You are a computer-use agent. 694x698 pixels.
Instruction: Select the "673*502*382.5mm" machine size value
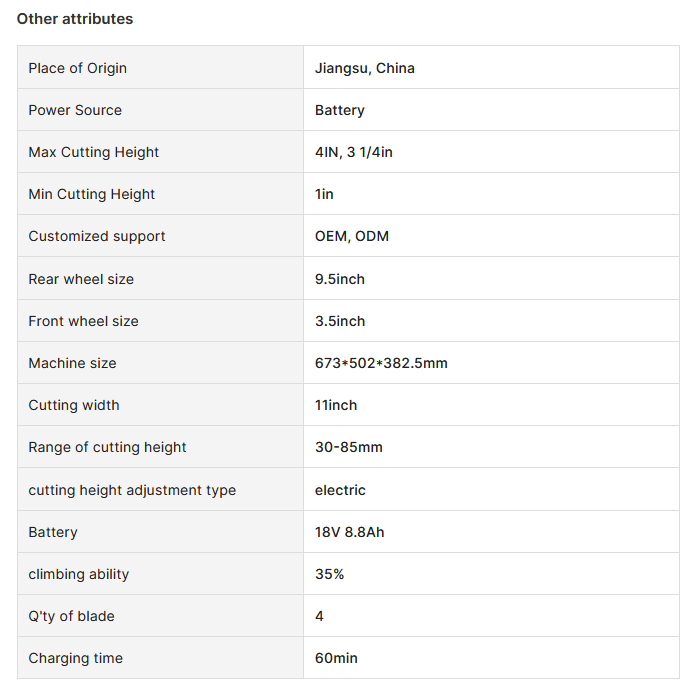pyautogui.click(x=381, y=363)
